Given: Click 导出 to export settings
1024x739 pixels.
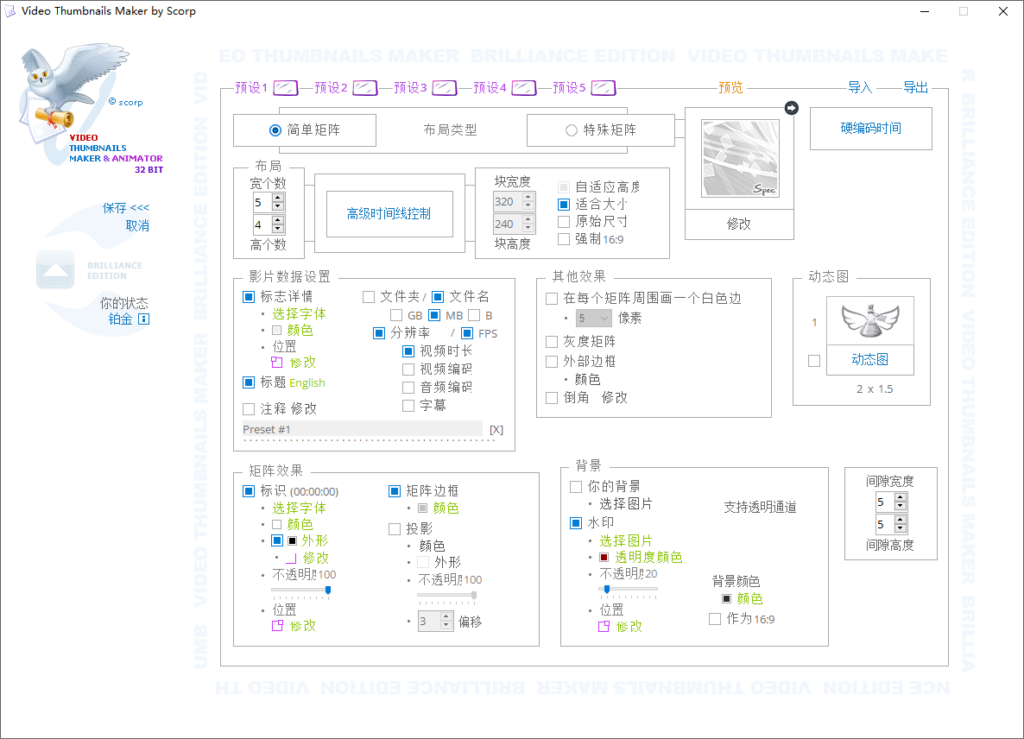Looking at the screenshot, I should pos(916,87).
